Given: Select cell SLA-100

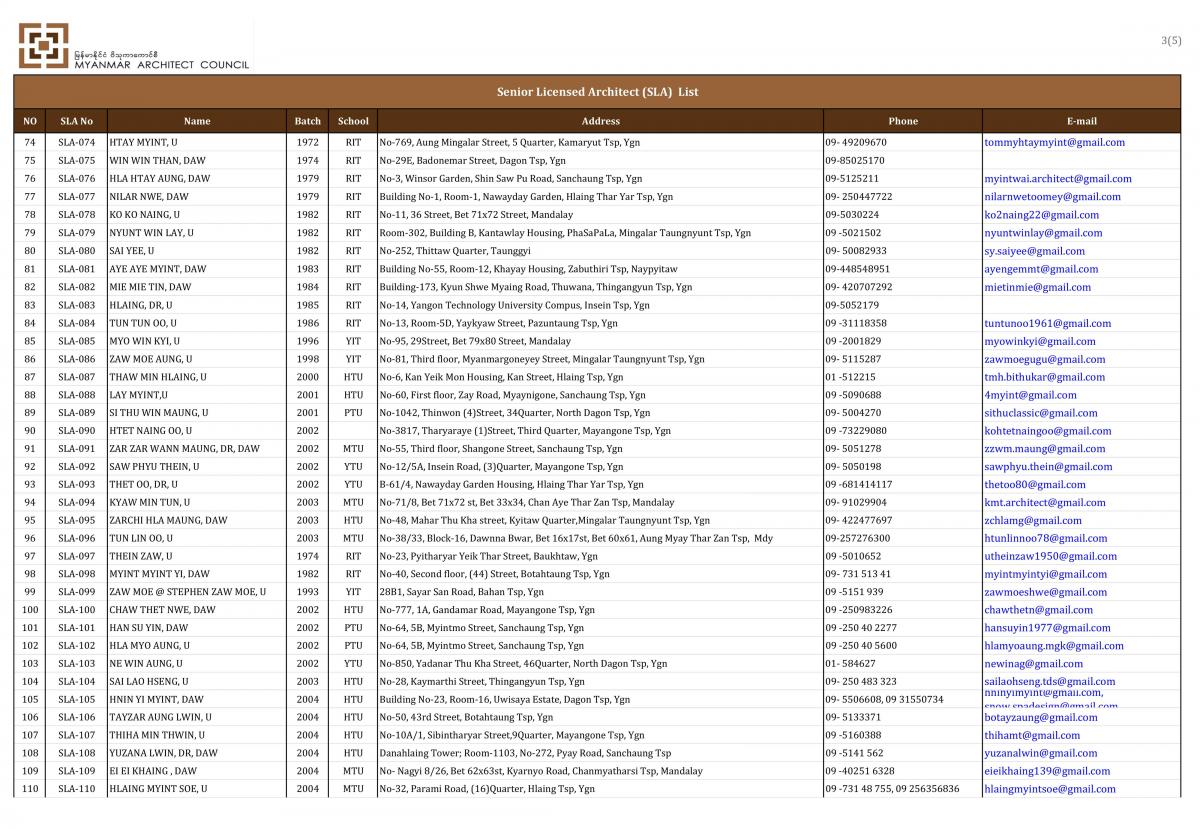Looking at the screenshot, I should click(x=76, y=610).
